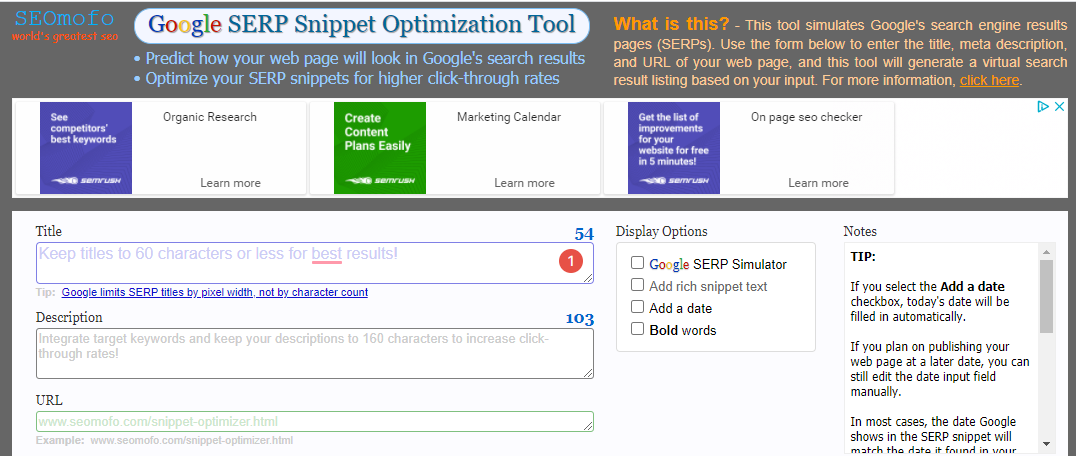Open the AdChoices triangle icon
Image resolution: width=1076 pixels, height=456 pixels.
coord(1041,106)
